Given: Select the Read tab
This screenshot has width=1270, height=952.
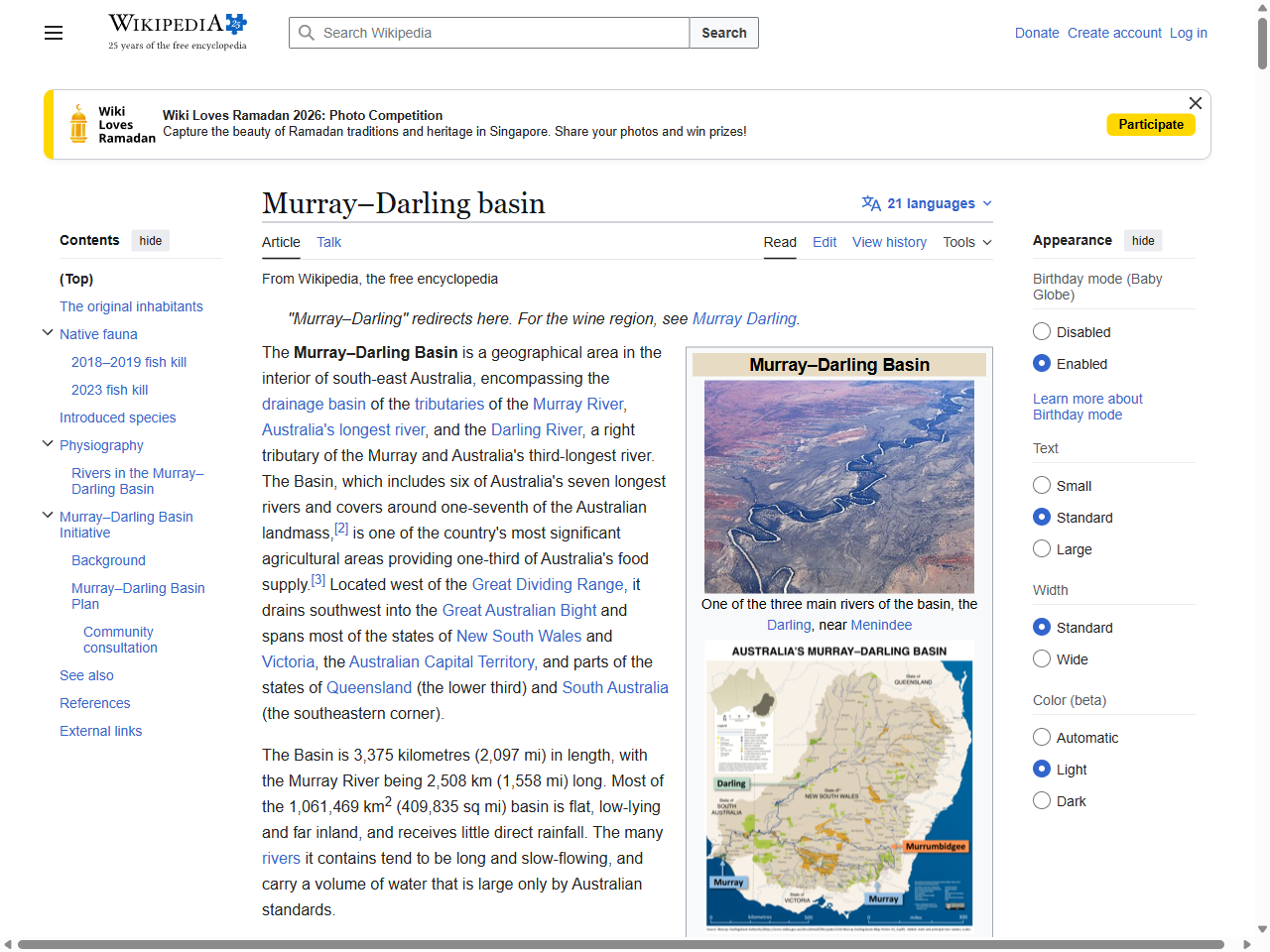Looking at the screenshot, I should coord(780,242).
